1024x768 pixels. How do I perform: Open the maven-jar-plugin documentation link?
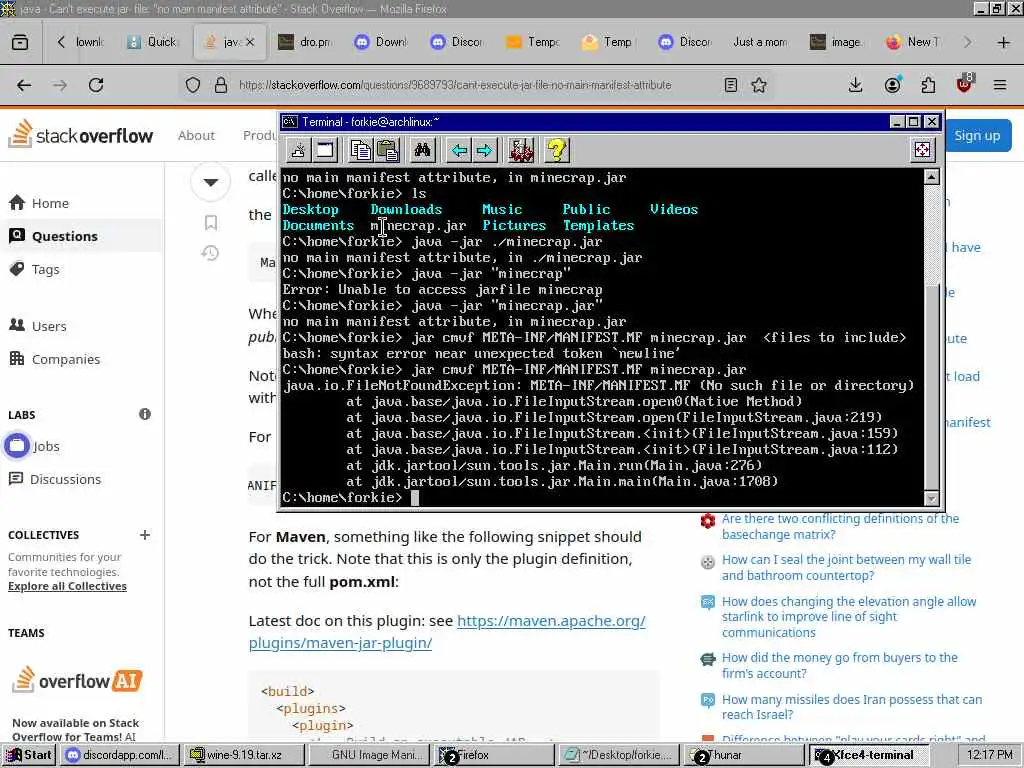point(447,632)
